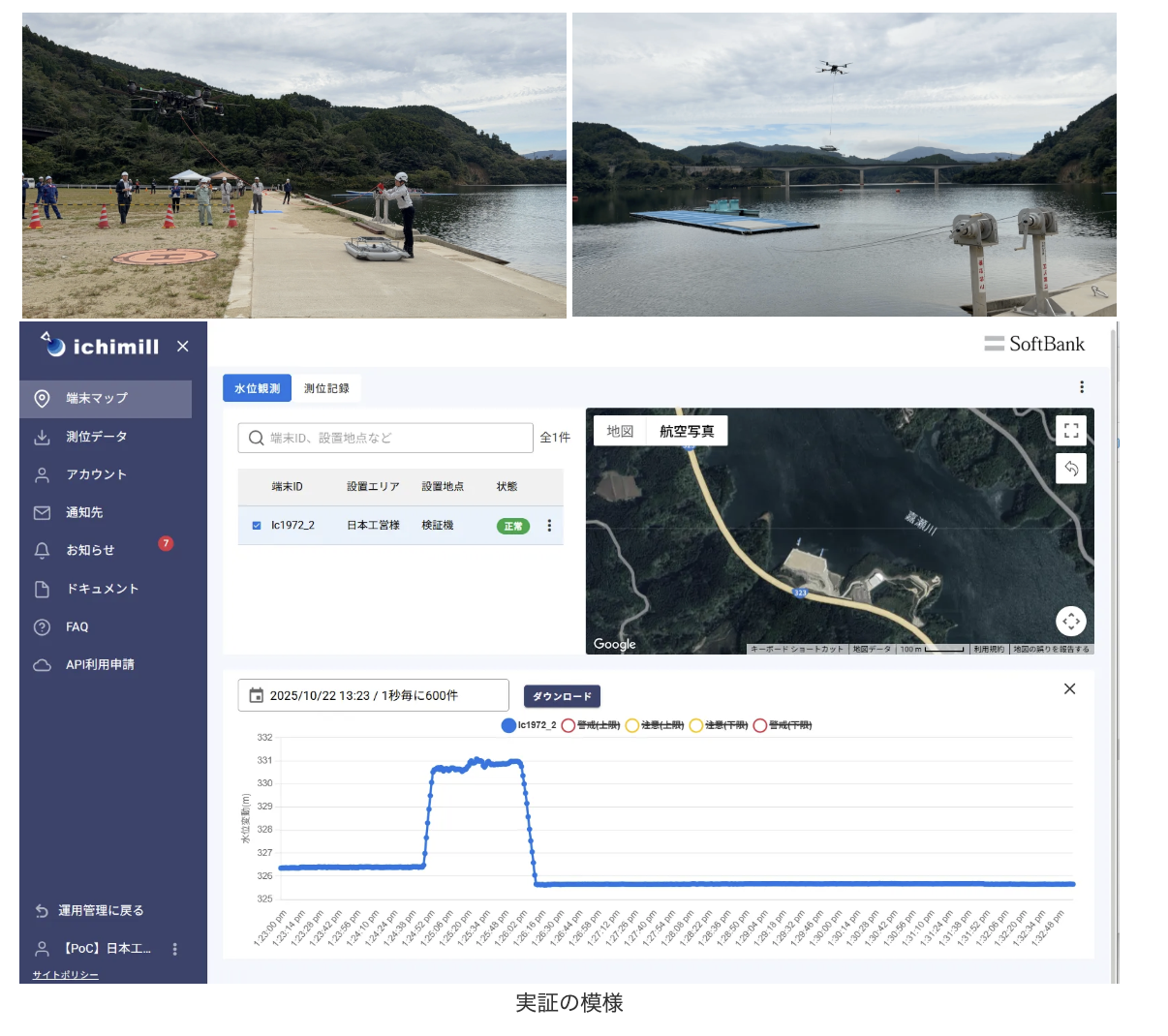Expand account options beside 【PoC】日本工...
Viewport: 1168px width, 1036px height.
click(x=175, y=949)
